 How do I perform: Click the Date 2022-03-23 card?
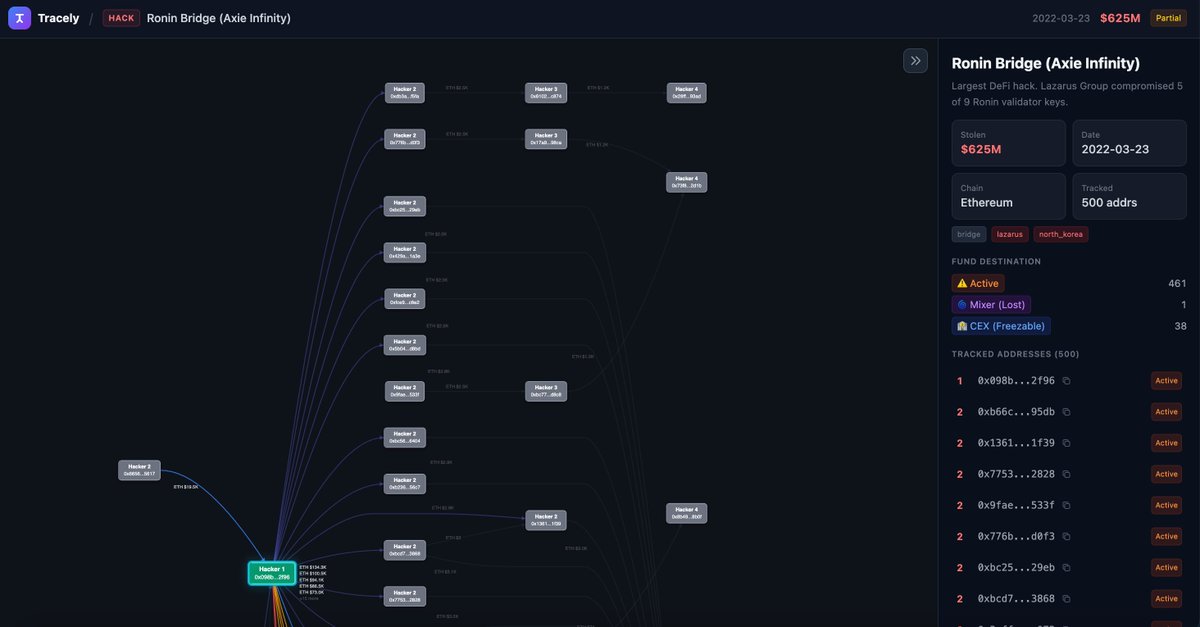tap(1129, 143)
